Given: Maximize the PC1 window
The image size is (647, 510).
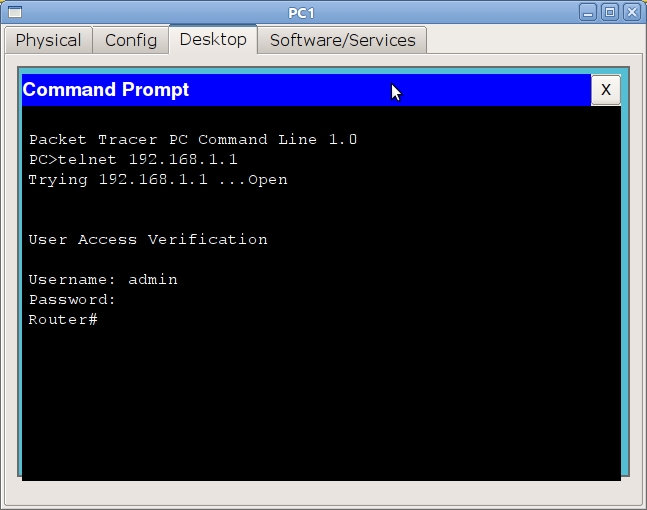Looking at the screenshot, I should (610, 12).
